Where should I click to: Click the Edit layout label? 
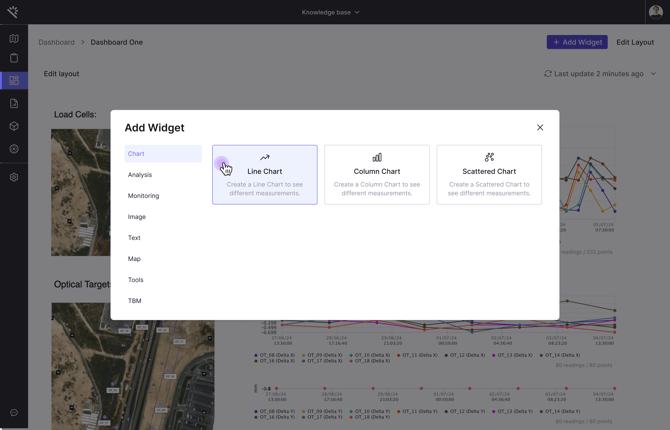point(62,74)
